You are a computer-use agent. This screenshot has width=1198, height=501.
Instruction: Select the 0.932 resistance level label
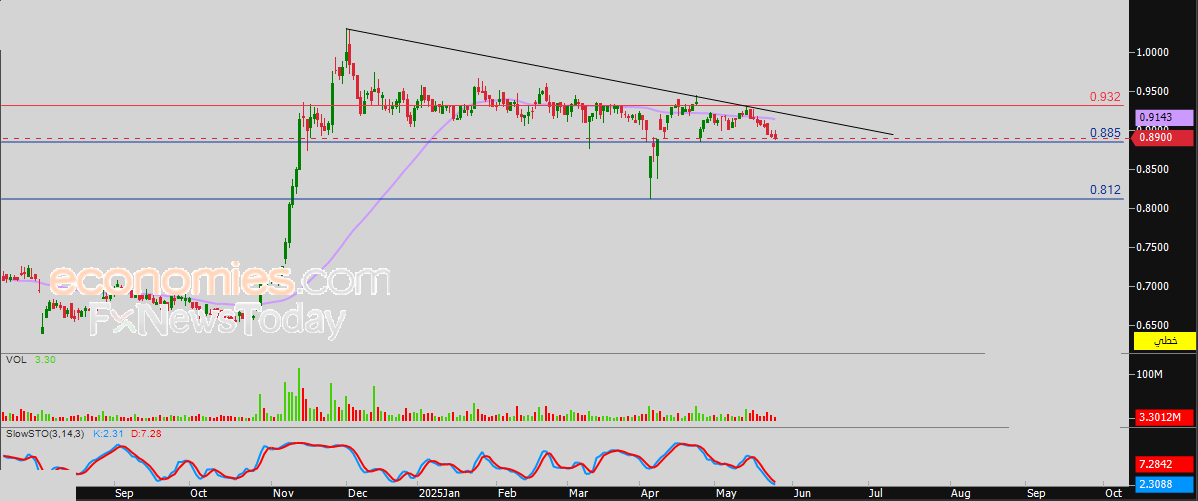[1105, 97]
